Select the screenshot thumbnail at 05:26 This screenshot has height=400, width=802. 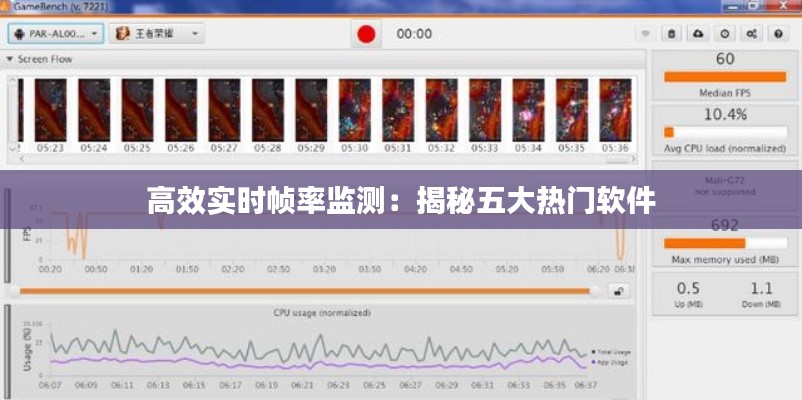point(181,110)
